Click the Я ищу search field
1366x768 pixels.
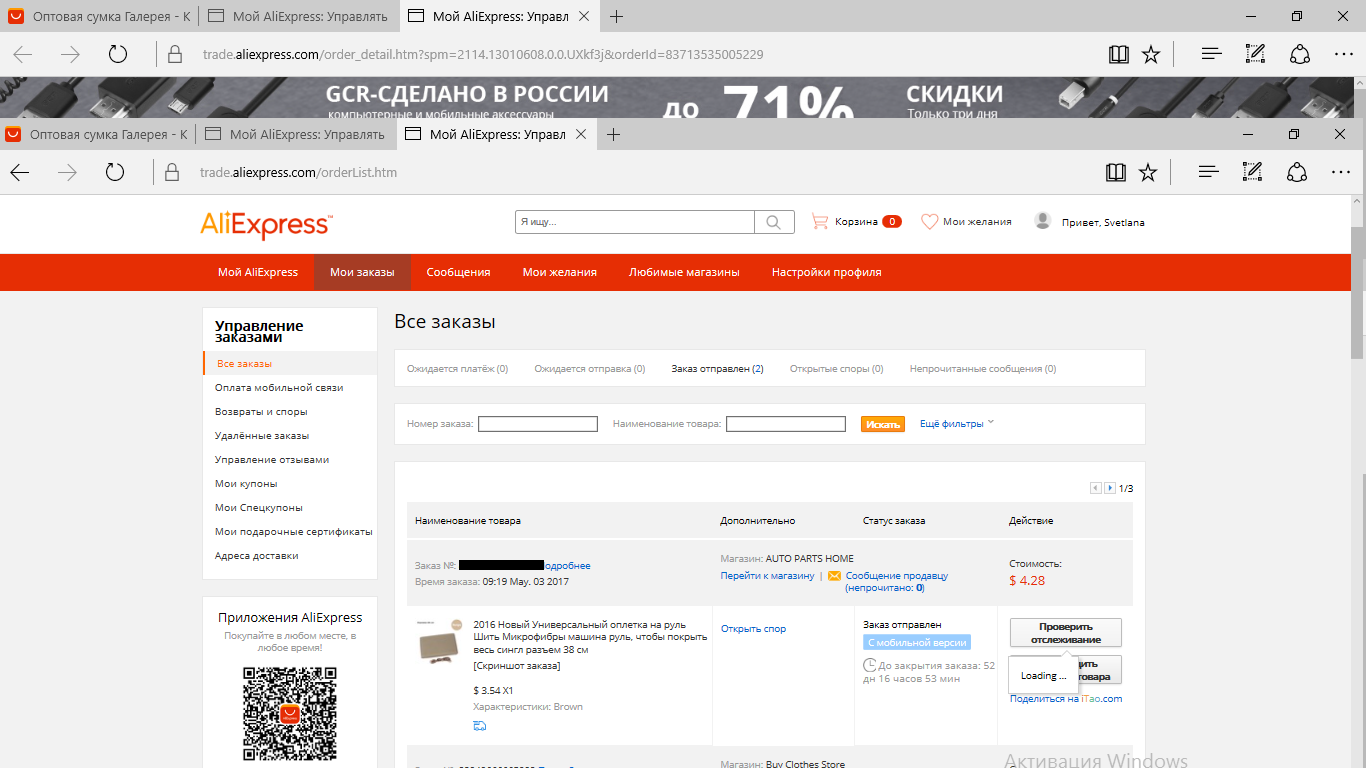[x=635, y=222]
